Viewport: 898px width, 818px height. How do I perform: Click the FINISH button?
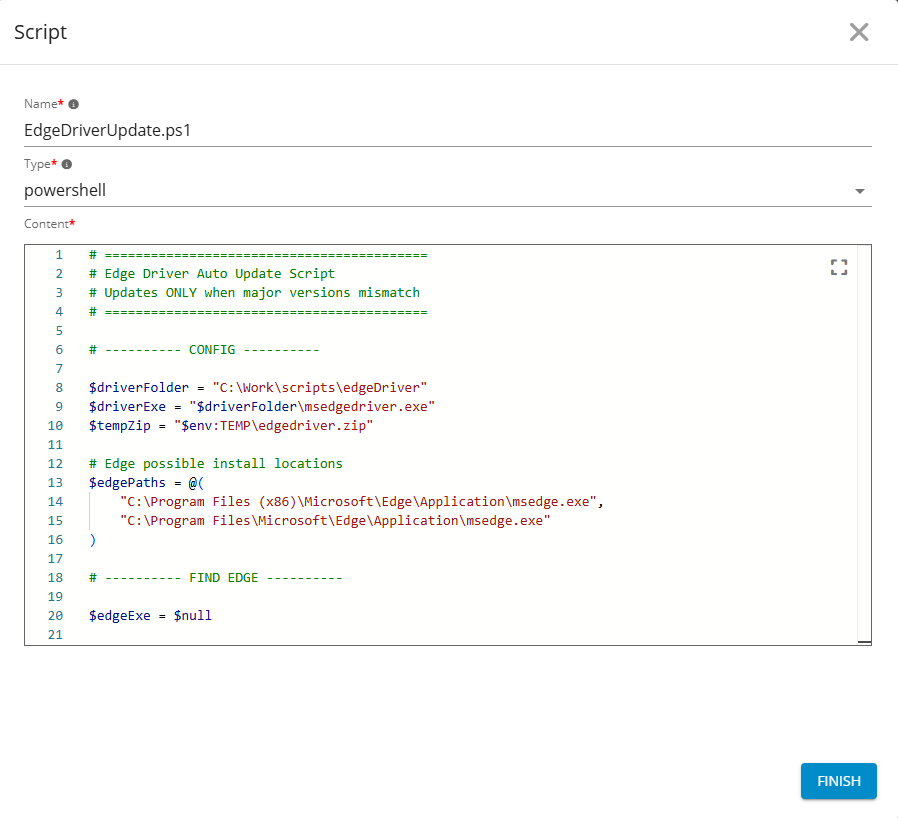[838, 781]
